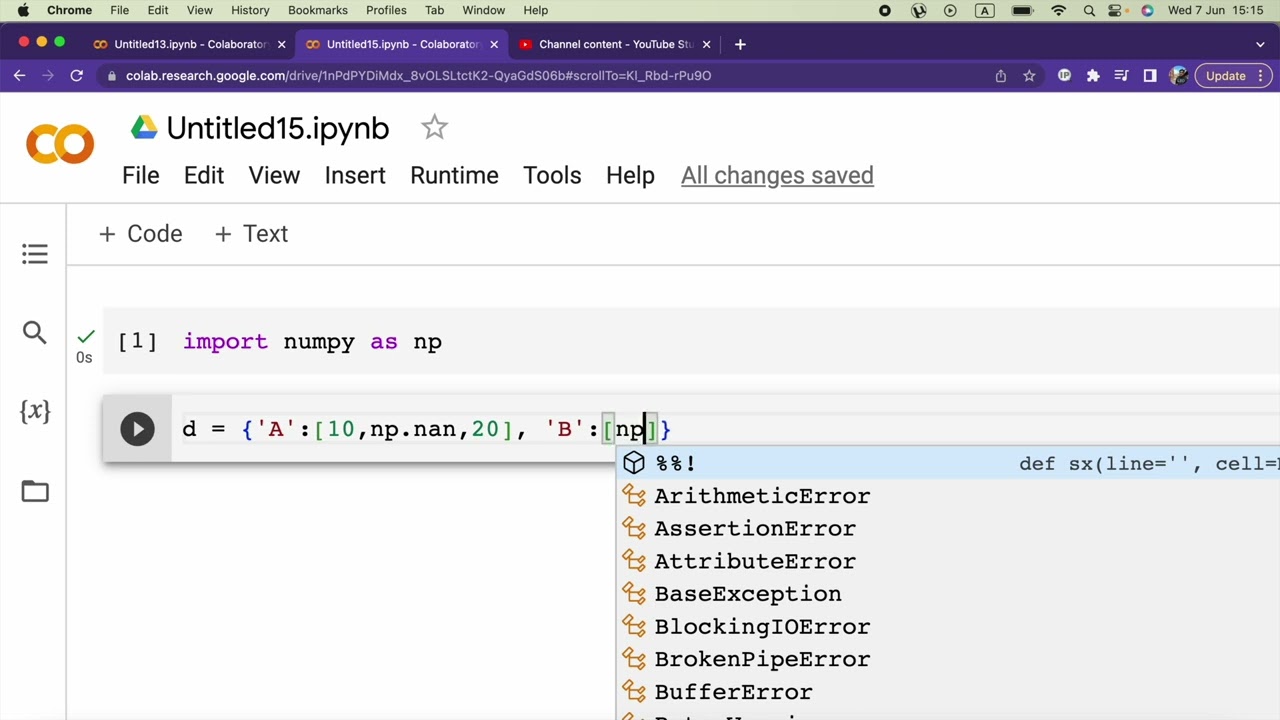Toggle Chrome side panel icon
The image size is (1280, 720).
pos(1150,76)
